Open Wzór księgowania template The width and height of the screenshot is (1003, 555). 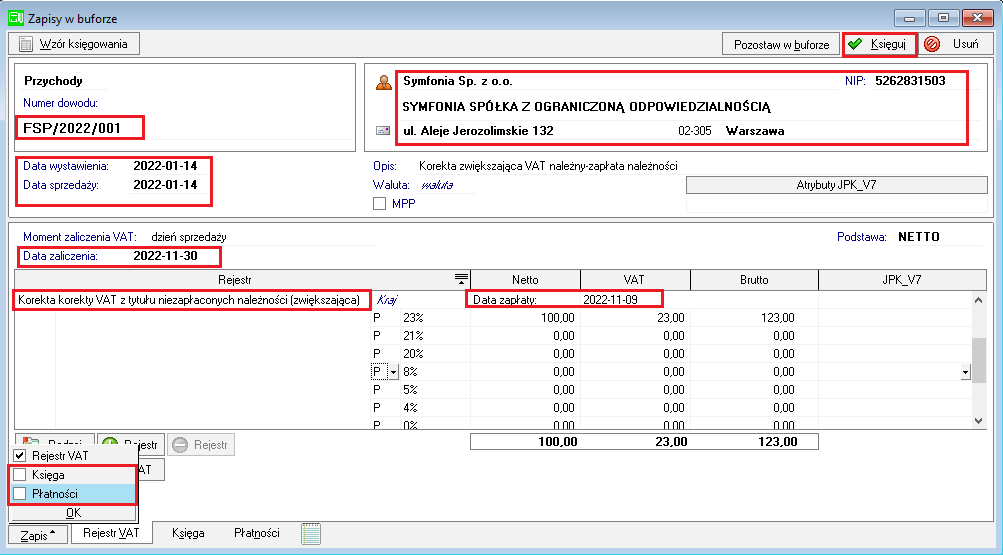coord(74,44)
